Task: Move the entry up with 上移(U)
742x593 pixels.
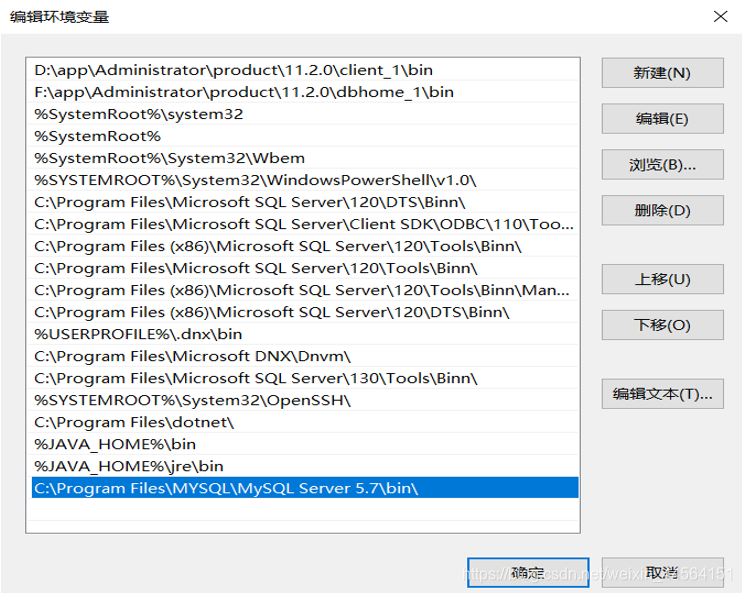Action: (662, 279)
